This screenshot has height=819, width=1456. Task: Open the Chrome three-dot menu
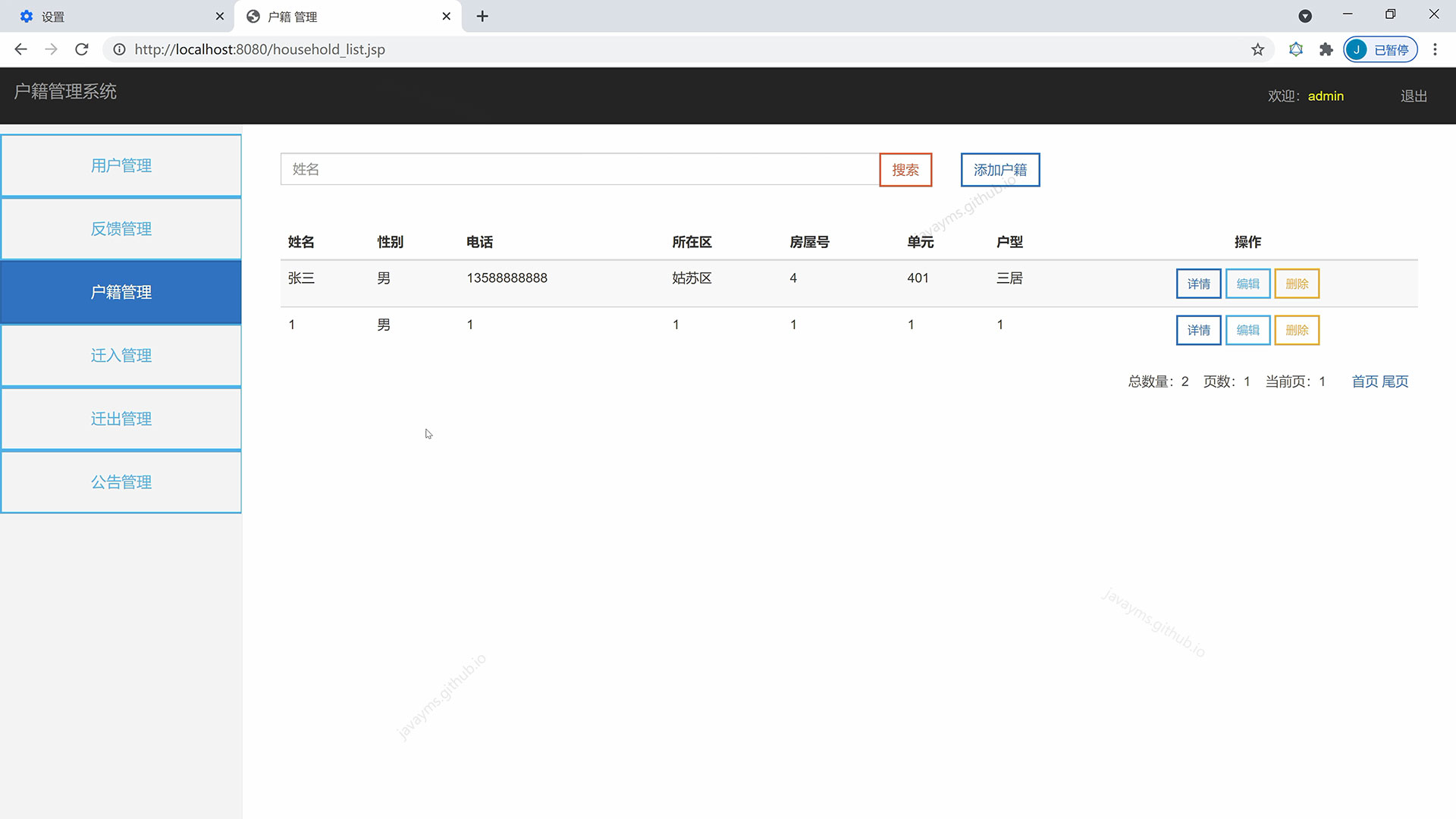(x=1435, y=49)
